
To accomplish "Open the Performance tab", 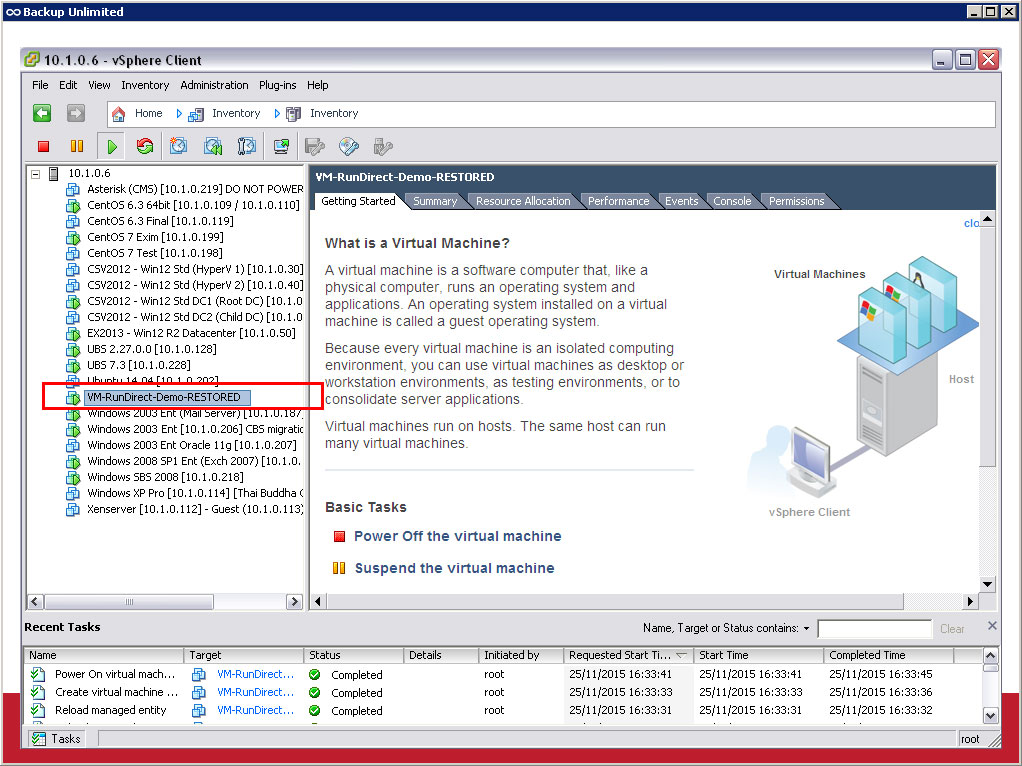I will click(618, 201).
